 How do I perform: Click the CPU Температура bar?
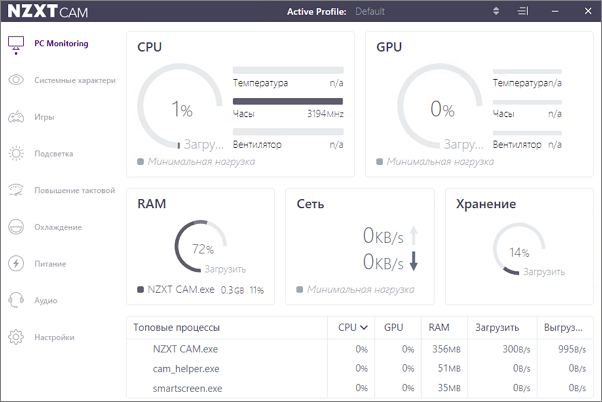[x=288, y=70]
